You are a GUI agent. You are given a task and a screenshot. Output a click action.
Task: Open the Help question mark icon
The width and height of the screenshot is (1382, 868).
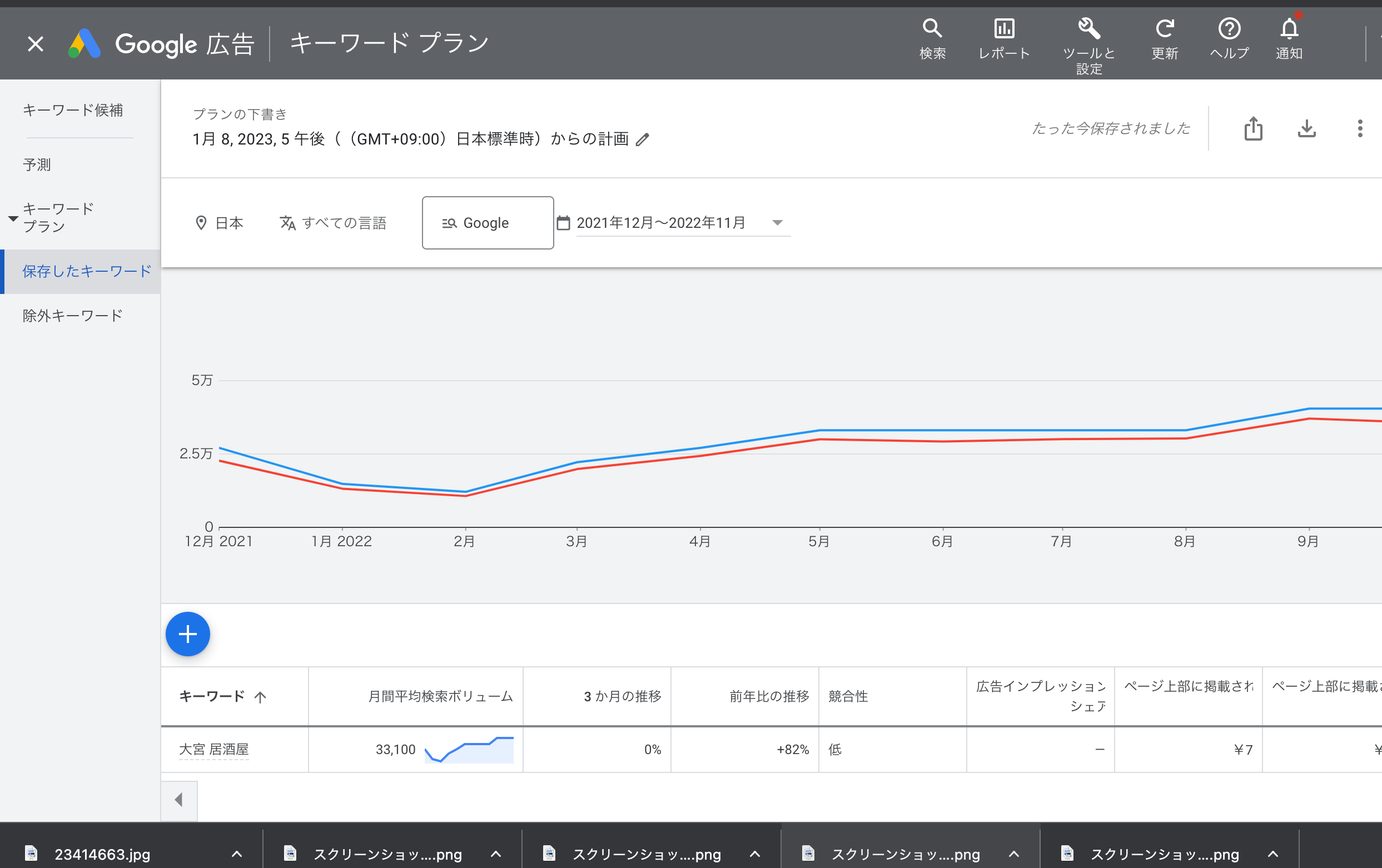[1229, 29]
